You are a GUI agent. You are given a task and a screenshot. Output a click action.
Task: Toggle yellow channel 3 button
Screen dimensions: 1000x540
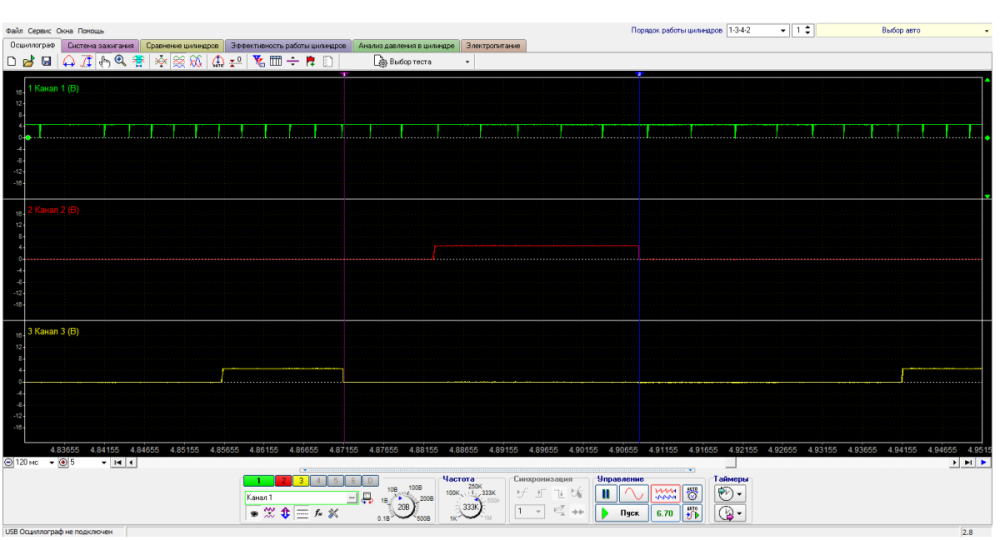(x=300, y=481)
